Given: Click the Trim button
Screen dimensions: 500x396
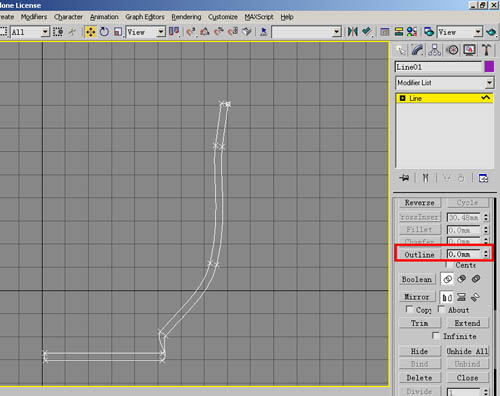Looking at the screenshot, I should click(420, 323).
